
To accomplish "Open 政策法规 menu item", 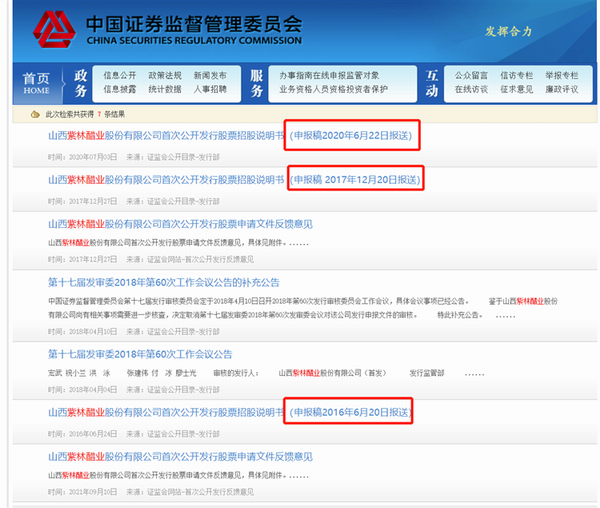I will point(165,75).
